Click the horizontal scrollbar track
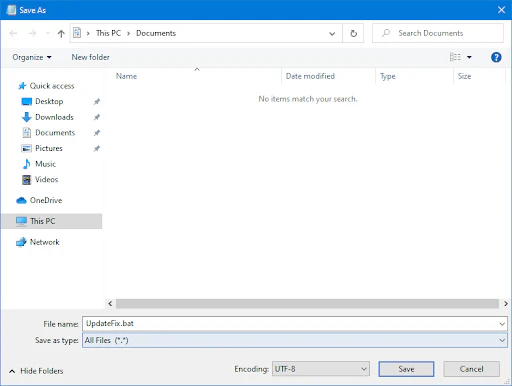The image size is (512, 386). click(x=307, y=304)
